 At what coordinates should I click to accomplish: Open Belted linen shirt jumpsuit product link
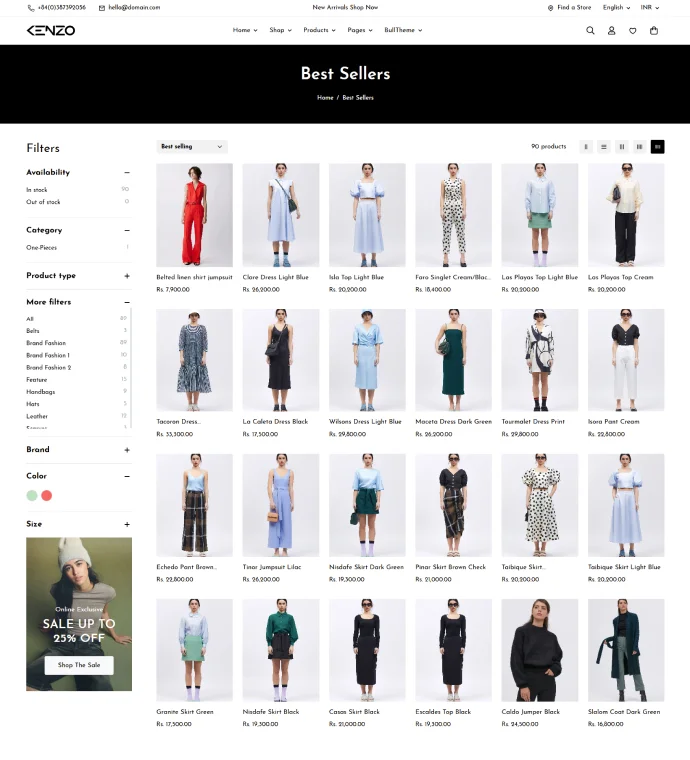(x=194, y=277)
